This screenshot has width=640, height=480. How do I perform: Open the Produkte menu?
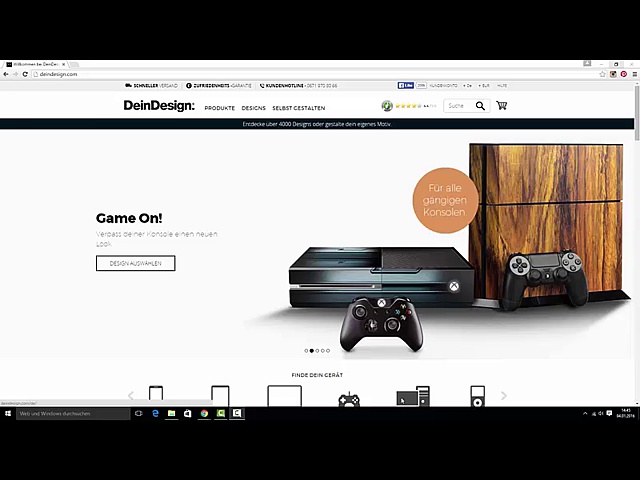pyautogui.click(x=219, y=108)
